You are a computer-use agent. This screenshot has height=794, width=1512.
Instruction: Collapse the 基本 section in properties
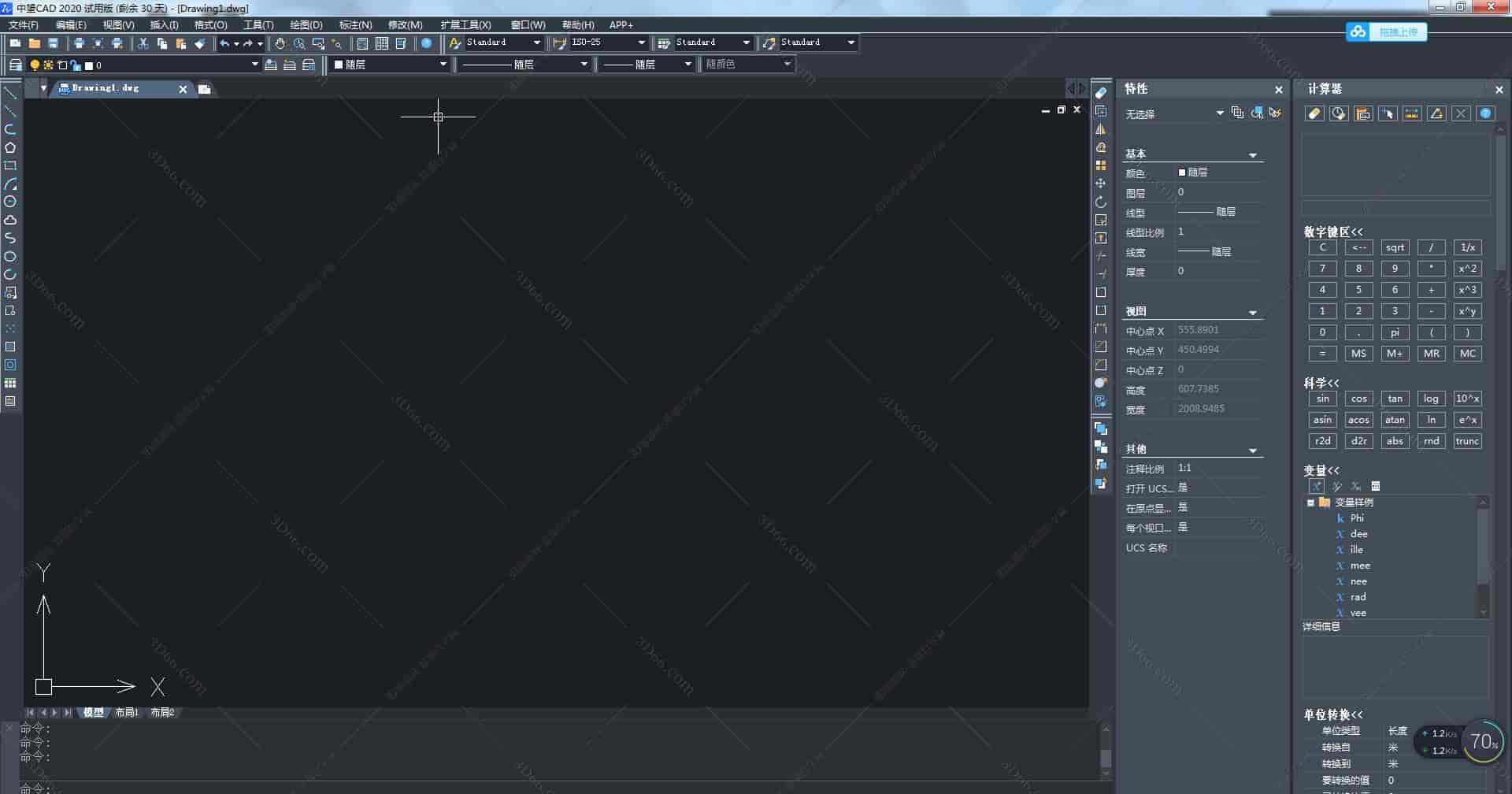click(1252, 155)
